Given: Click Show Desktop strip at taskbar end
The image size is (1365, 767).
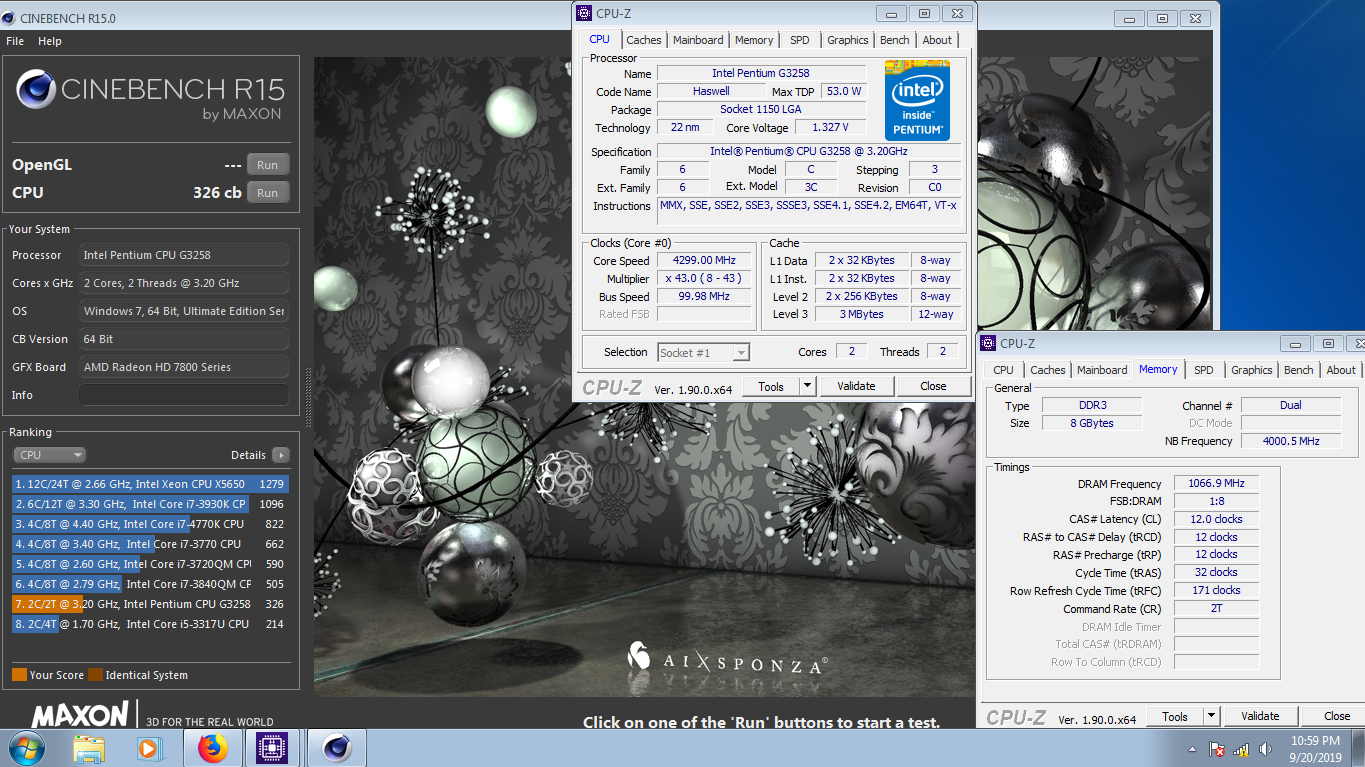Looking at the screenshot, I should [x=1358, y=748].
